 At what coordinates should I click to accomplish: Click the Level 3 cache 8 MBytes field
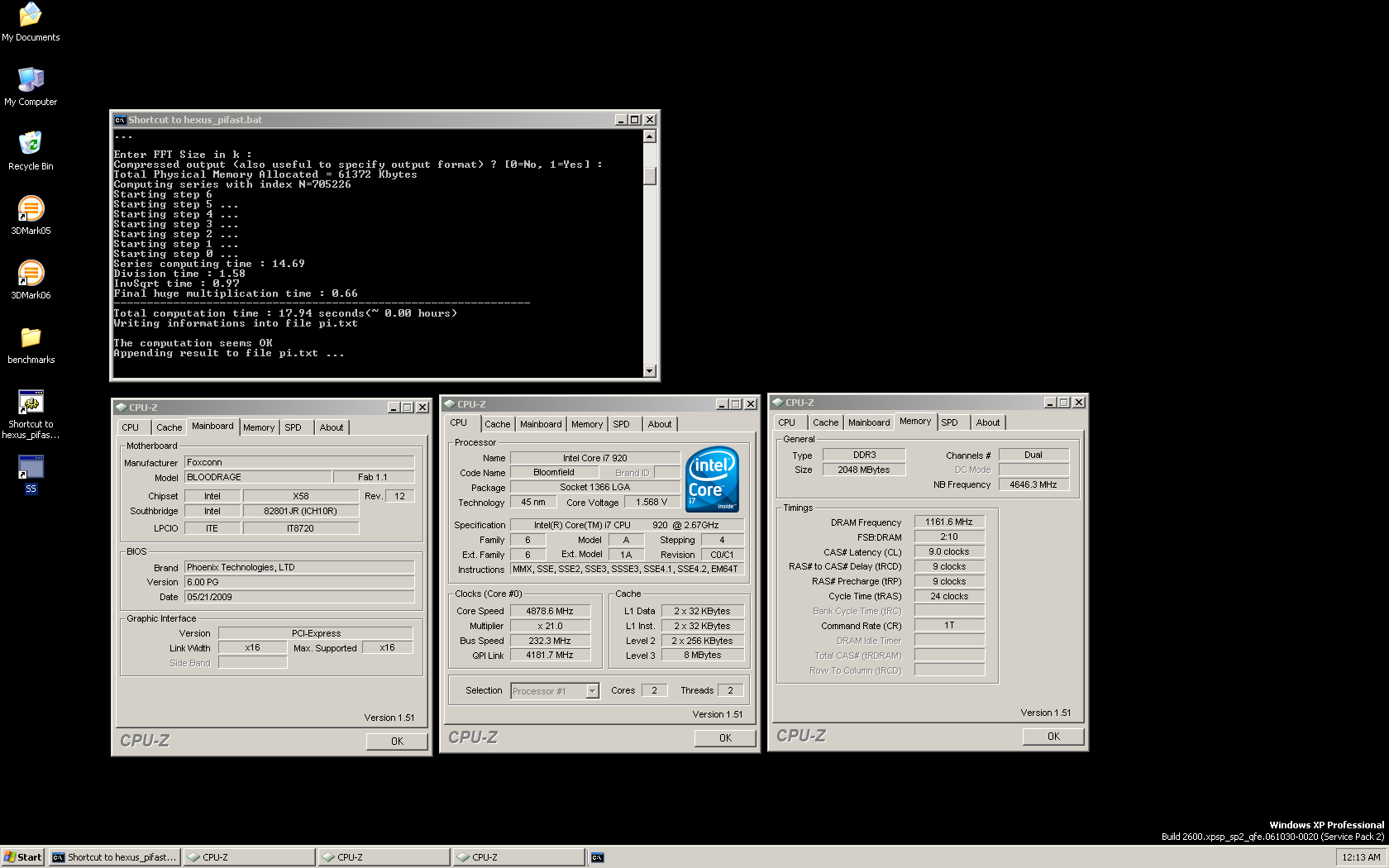click(702, 655)
